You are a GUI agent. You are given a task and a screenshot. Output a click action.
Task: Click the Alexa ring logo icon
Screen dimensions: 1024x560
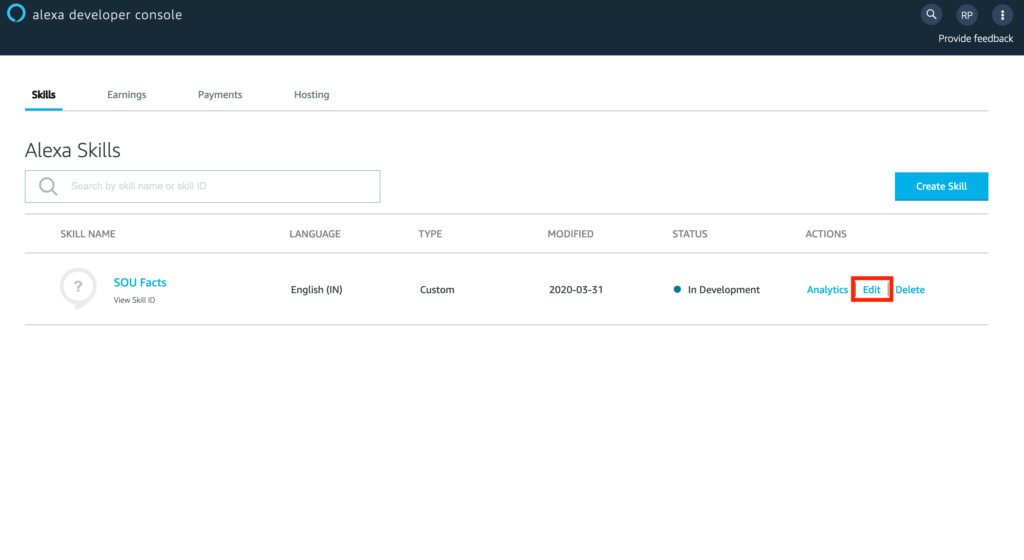pos(16,14)
